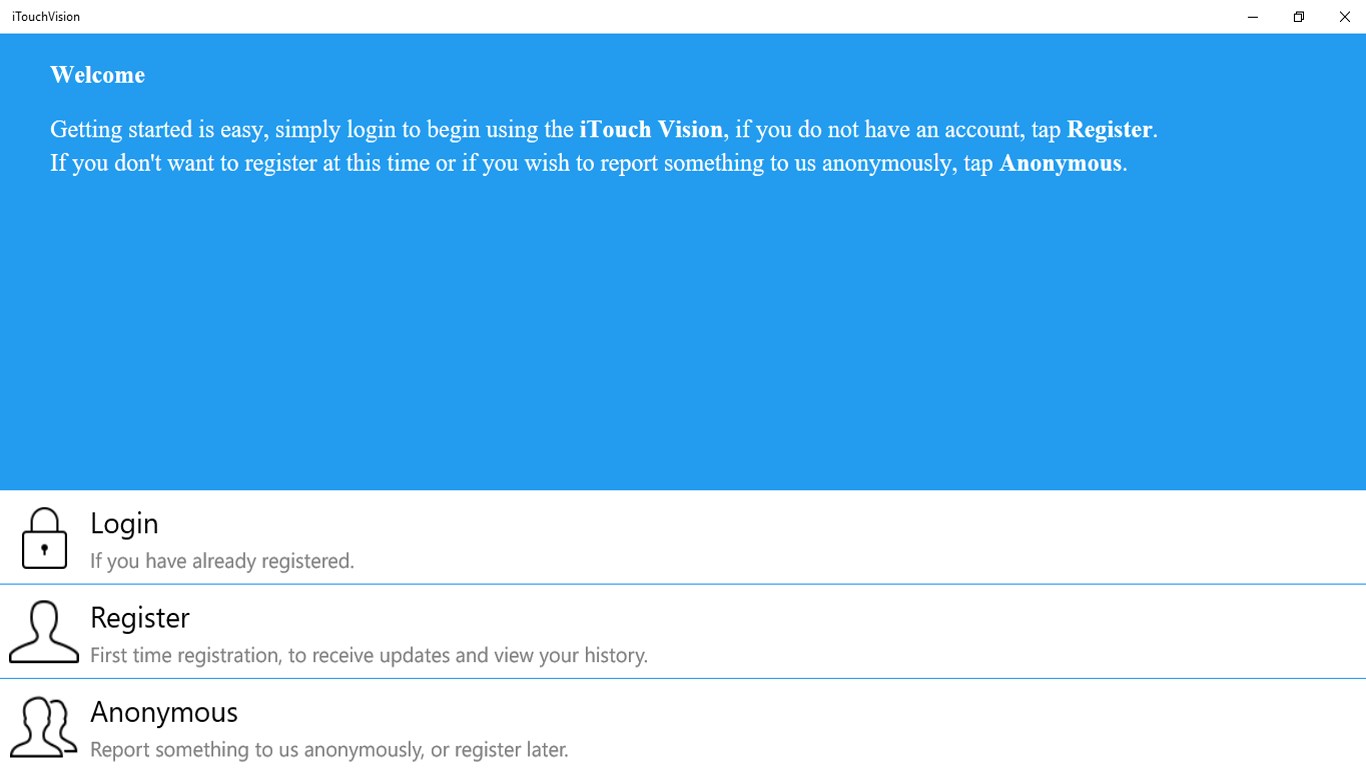Click the padlock icon beside Login

pos(44,539)
